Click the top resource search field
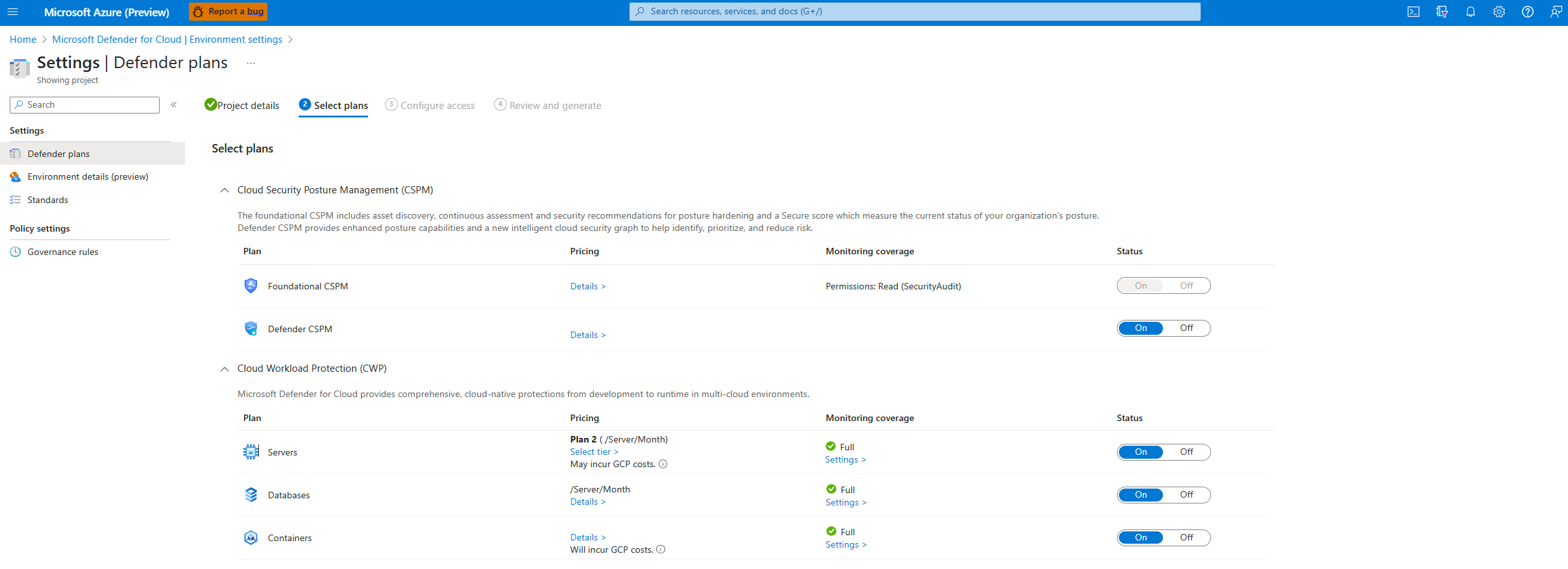1568x569 pixels. [914, 12]
